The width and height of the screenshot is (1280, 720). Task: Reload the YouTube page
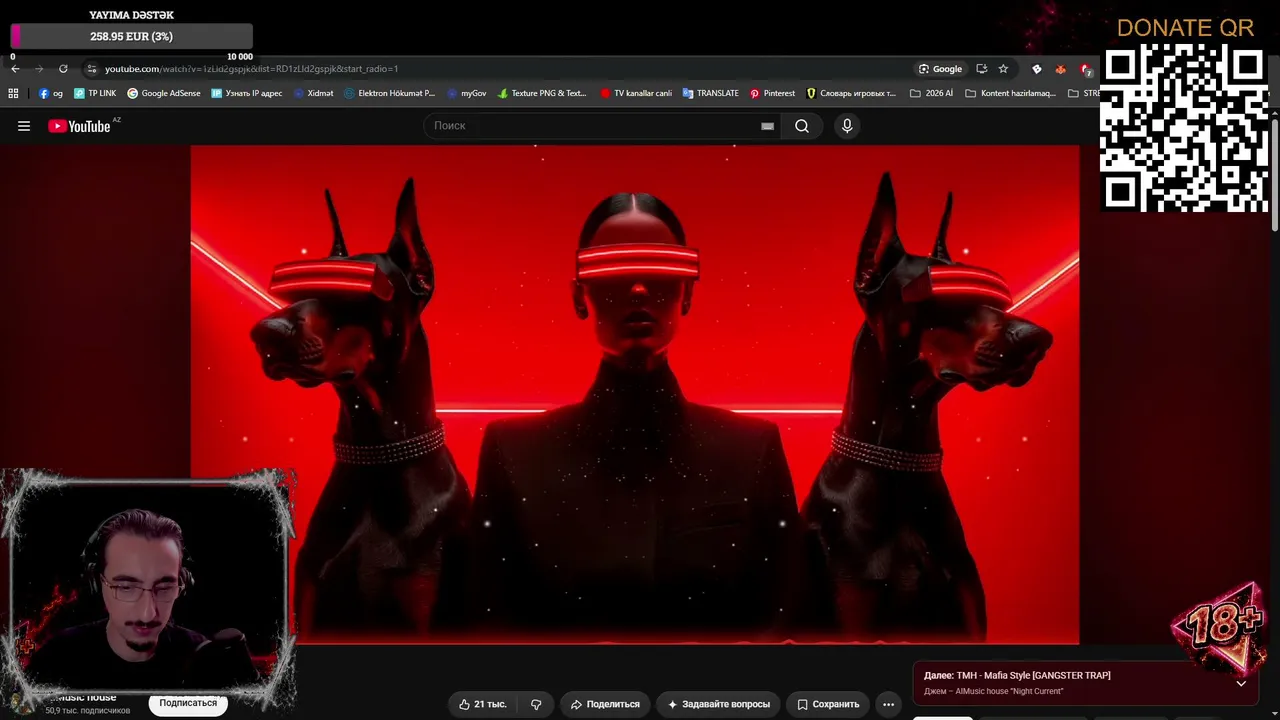click(63, 69)
